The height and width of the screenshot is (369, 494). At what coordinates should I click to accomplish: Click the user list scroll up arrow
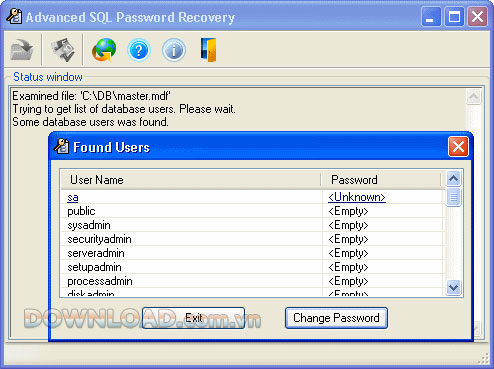tap(453, 178)
